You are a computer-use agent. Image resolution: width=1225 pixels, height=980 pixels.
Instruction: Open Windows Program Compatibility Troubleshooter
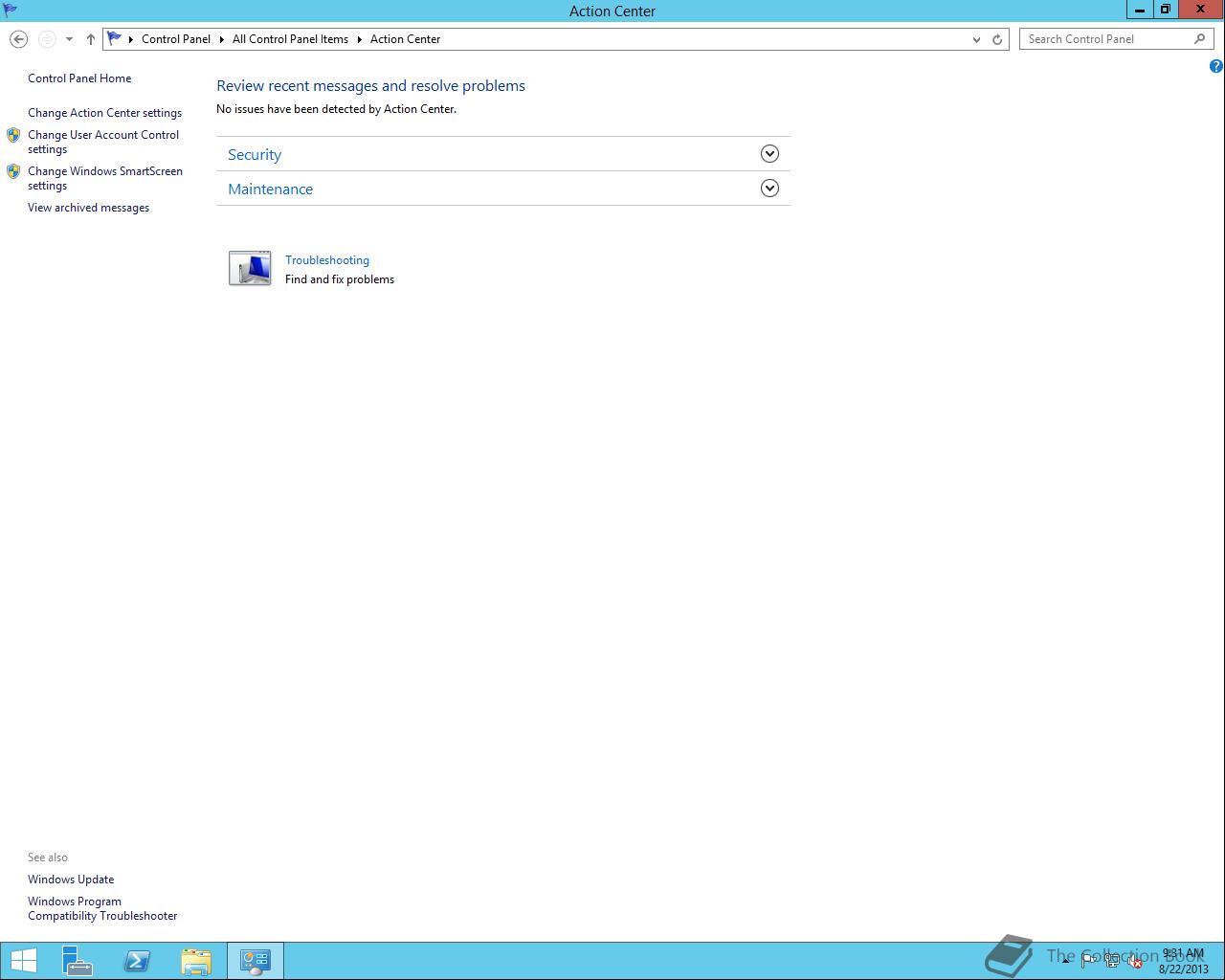pyautogui.click(x=102, y=908)
